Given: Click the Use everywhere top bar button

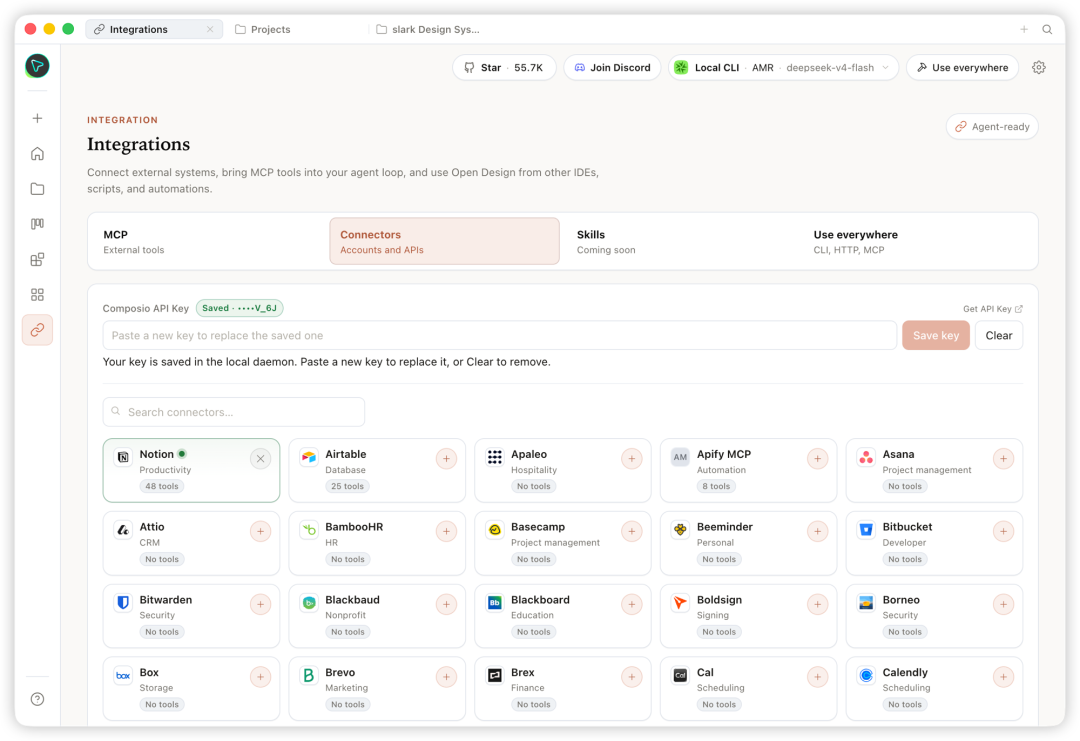Looking at the screenshot, I should 962,67.
